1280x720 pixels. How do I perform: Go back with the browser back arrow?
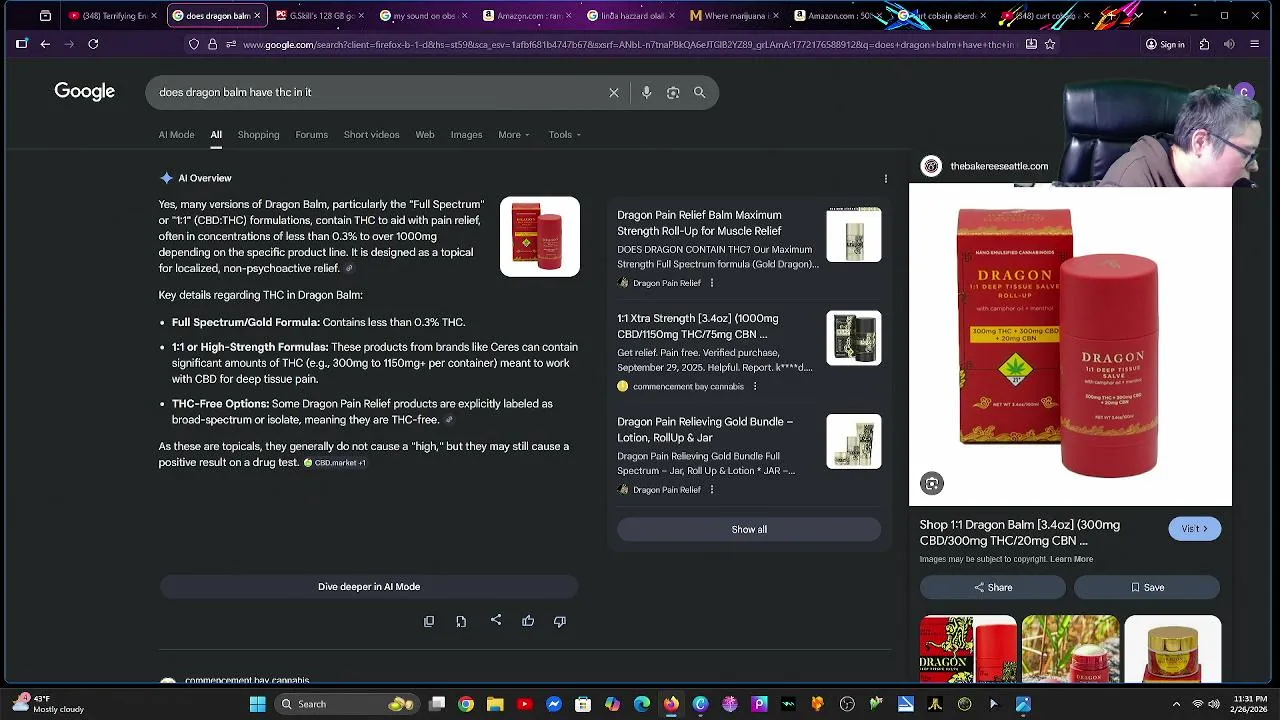pyautogui.click(x=45, y=44)
